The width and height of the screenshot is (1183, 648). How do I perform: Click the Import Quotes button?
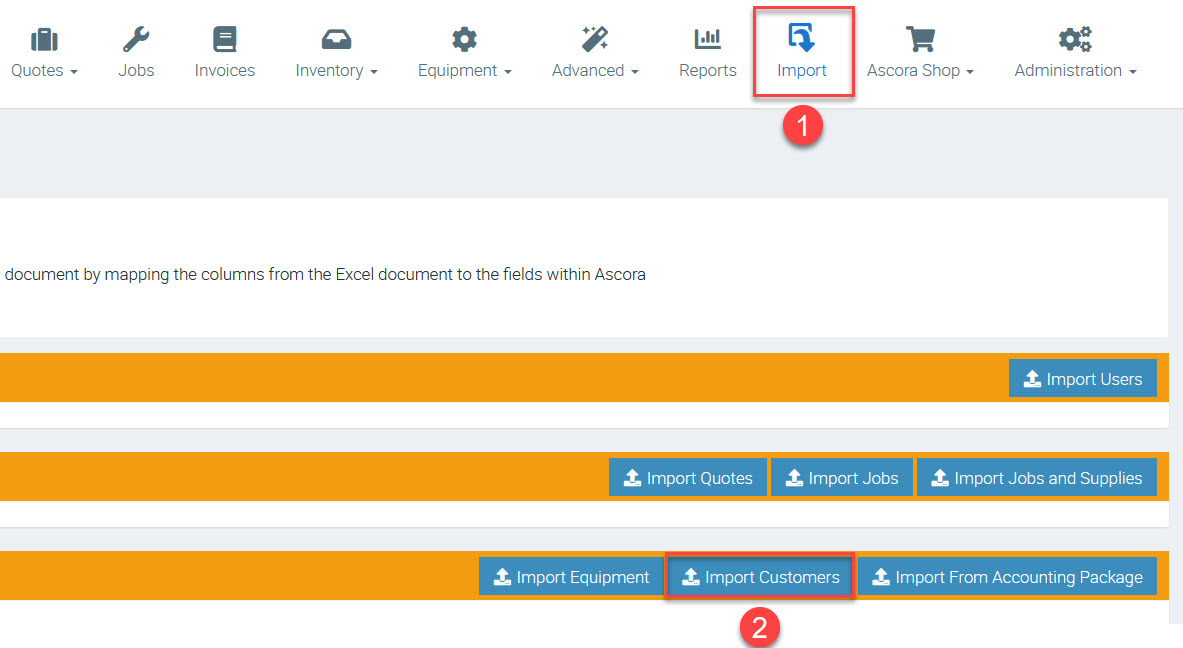pos(688,478)
